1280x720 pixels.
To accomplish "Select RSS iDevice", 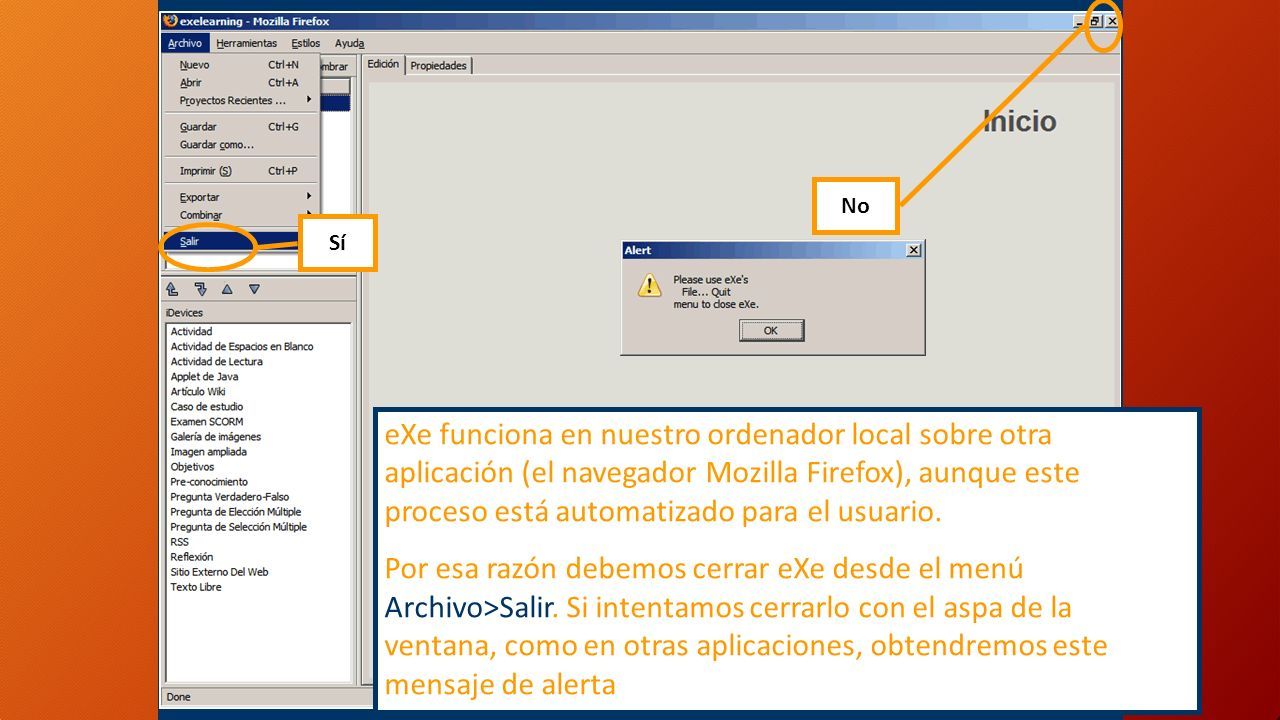I will [x=180, y=542].
